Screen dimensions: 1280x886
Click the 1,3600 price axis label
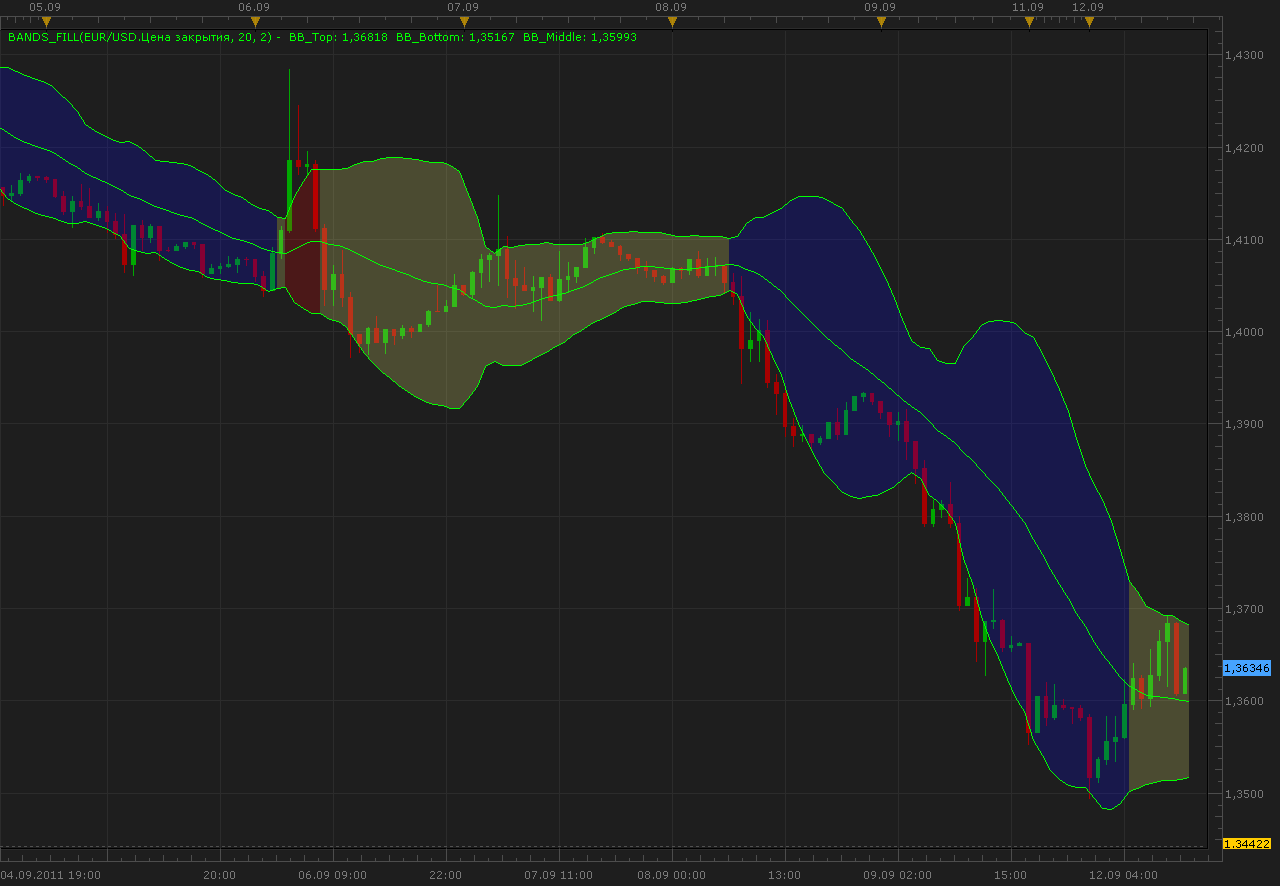(1245, 701)
